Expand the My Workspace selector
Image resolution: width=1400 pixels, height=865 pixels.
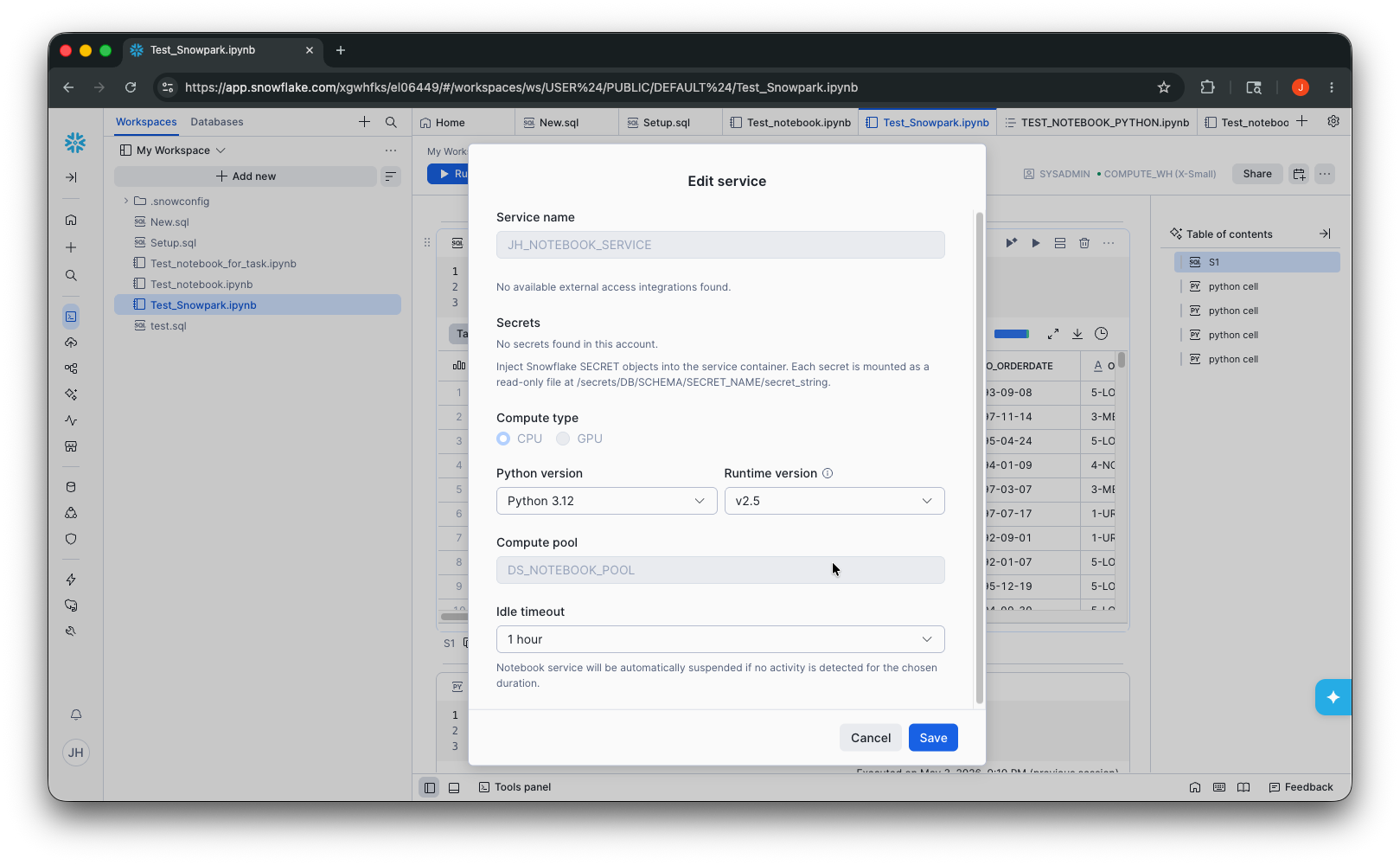(173, 151)
